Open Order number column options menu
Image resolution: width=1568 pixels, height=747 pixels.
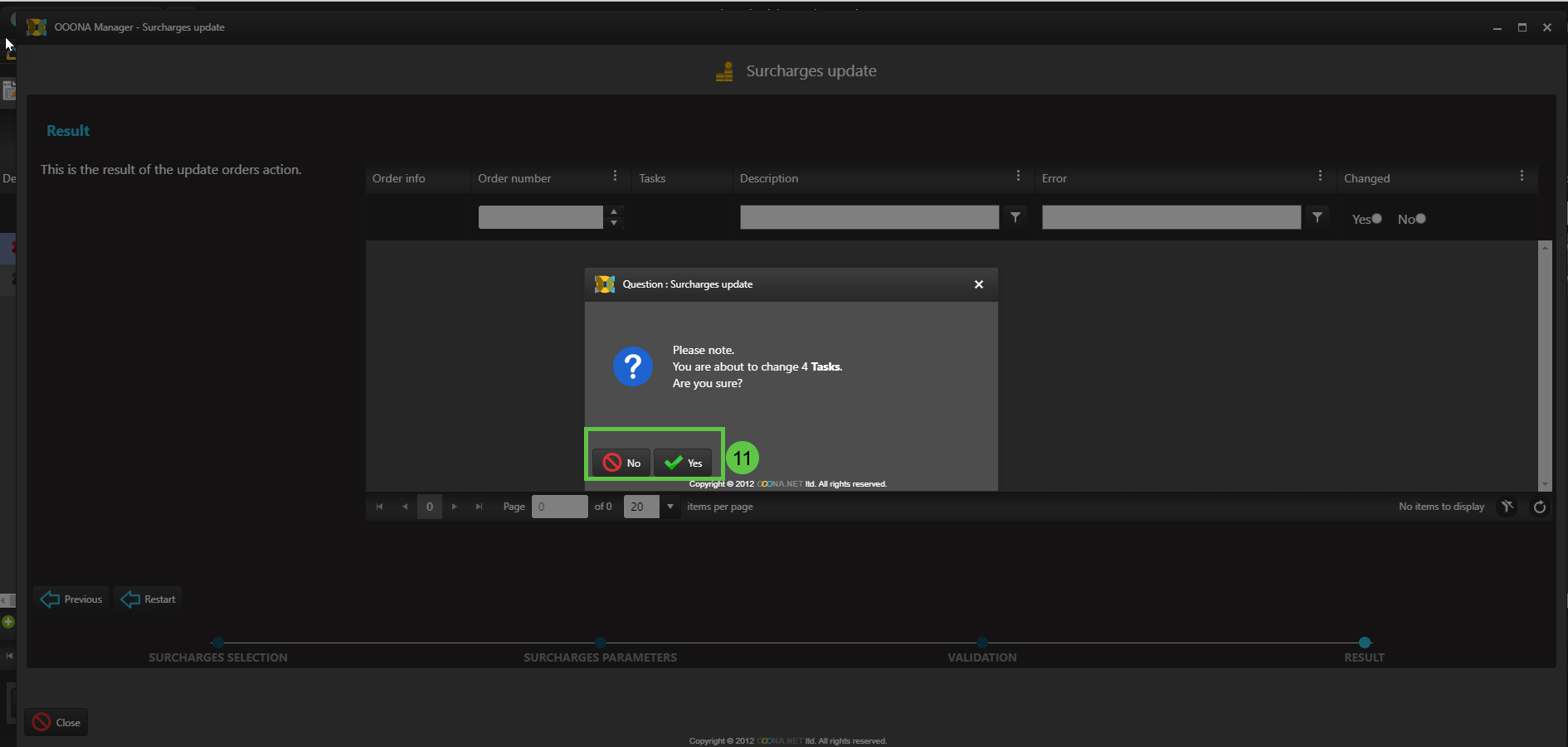pyautogui.click(x=615, y=176)
